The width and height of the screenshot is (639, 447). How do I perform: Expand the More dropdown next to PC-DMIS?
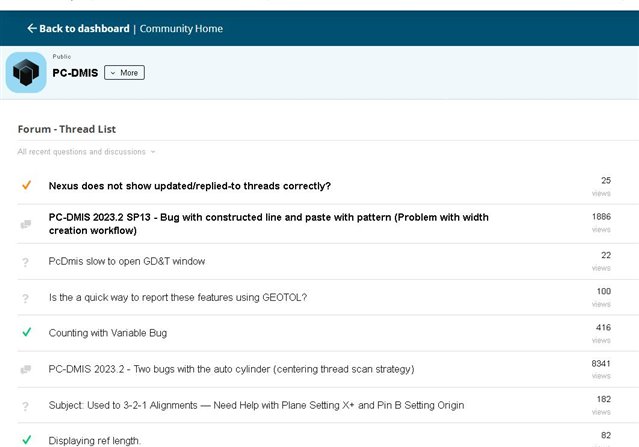124,73
